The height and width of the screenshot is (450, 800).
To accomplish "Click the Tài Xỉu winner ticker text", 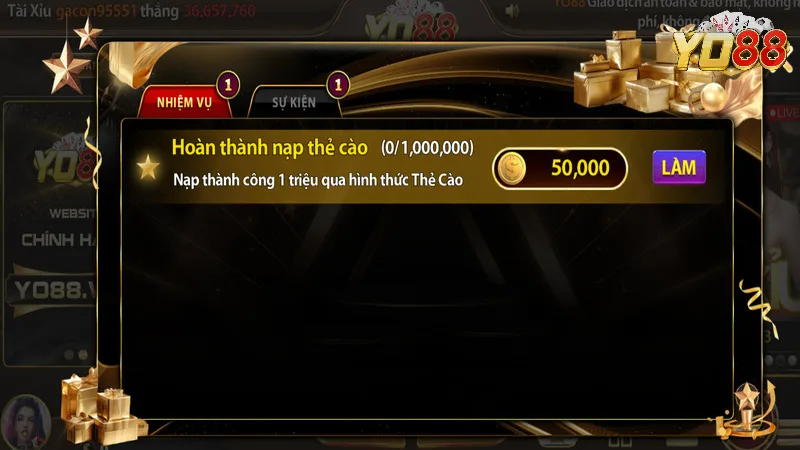I will pyautogui.click(x=131, y=11).
